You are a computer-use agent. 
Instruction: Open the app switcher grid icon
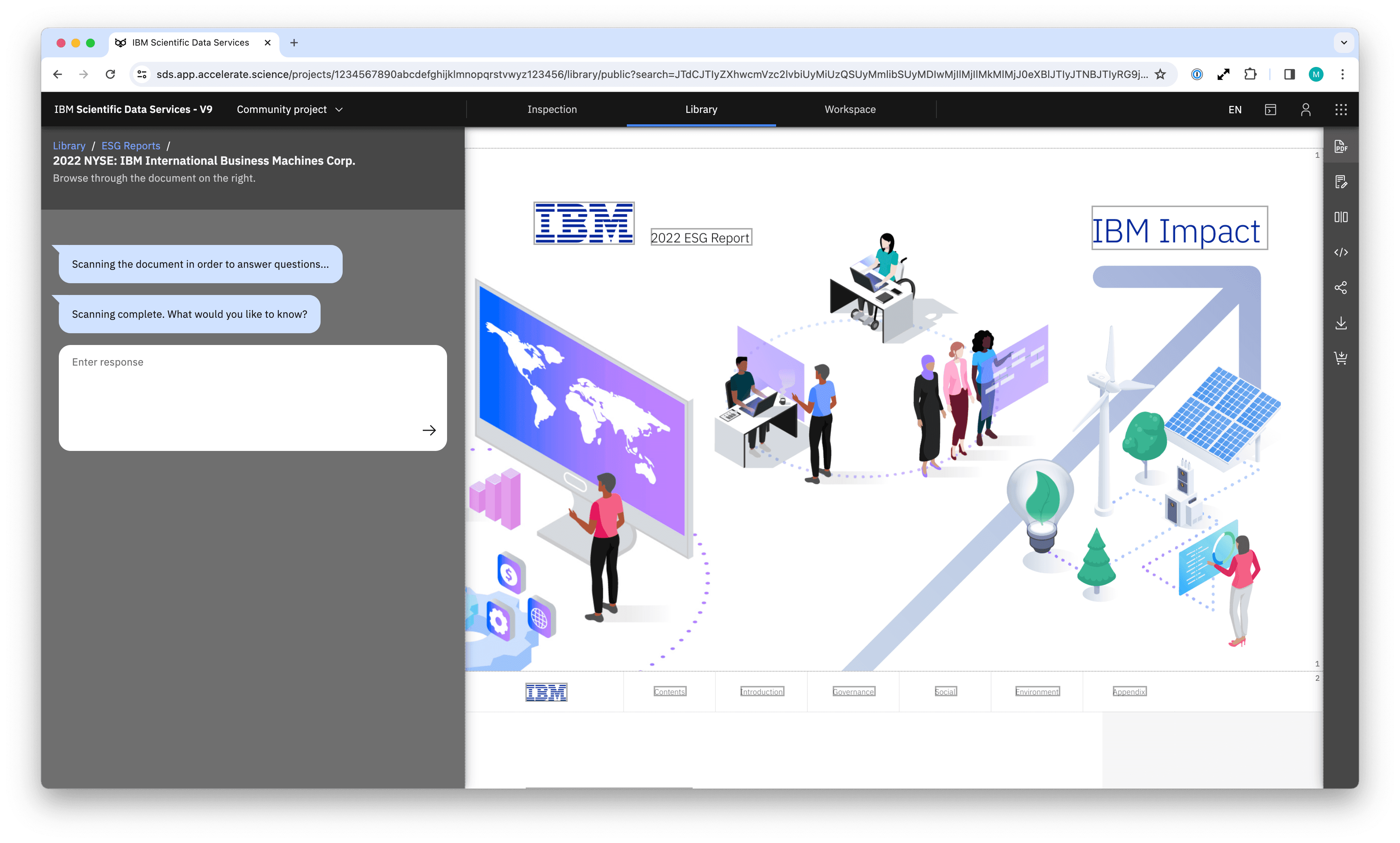coord(1340,110)
